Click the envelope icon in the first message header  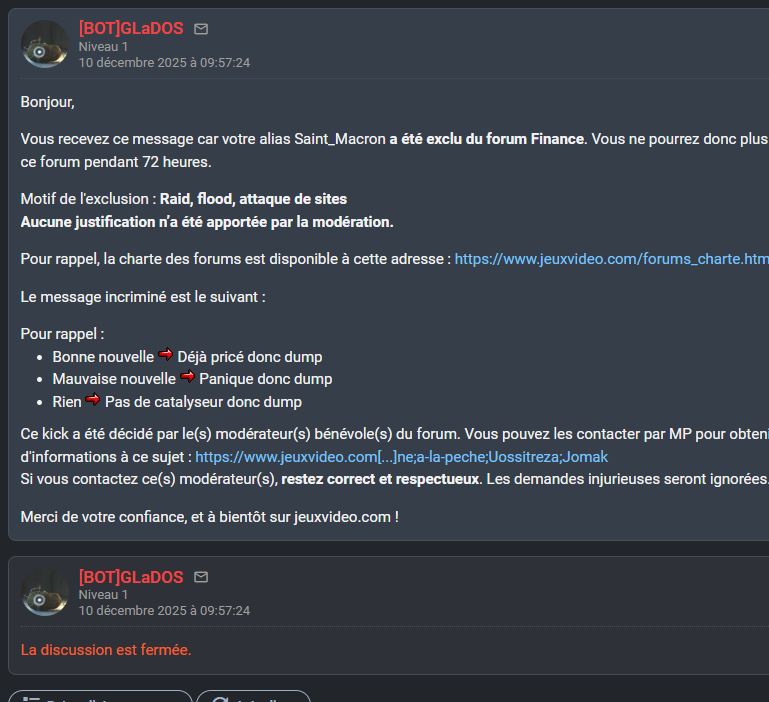pyautogui.click(x=201, y=29)
